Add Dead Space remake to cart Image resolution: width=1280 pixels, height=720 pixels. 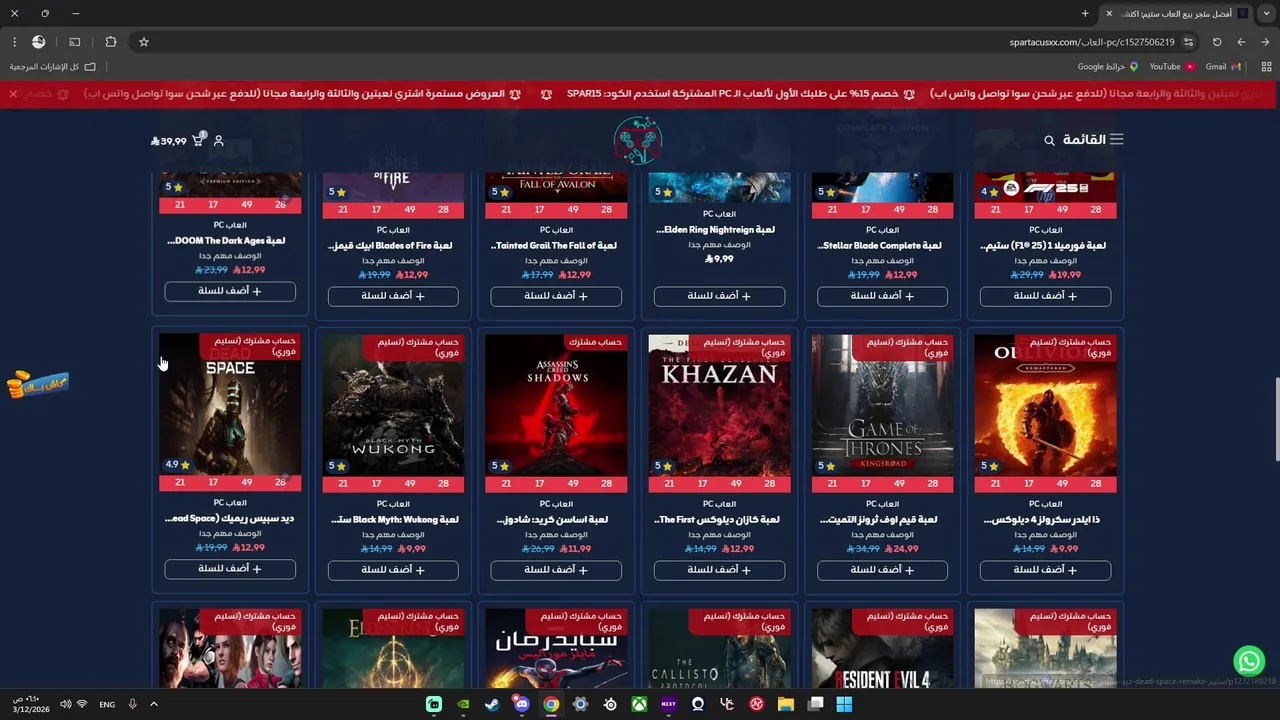[x=230, y=569]
